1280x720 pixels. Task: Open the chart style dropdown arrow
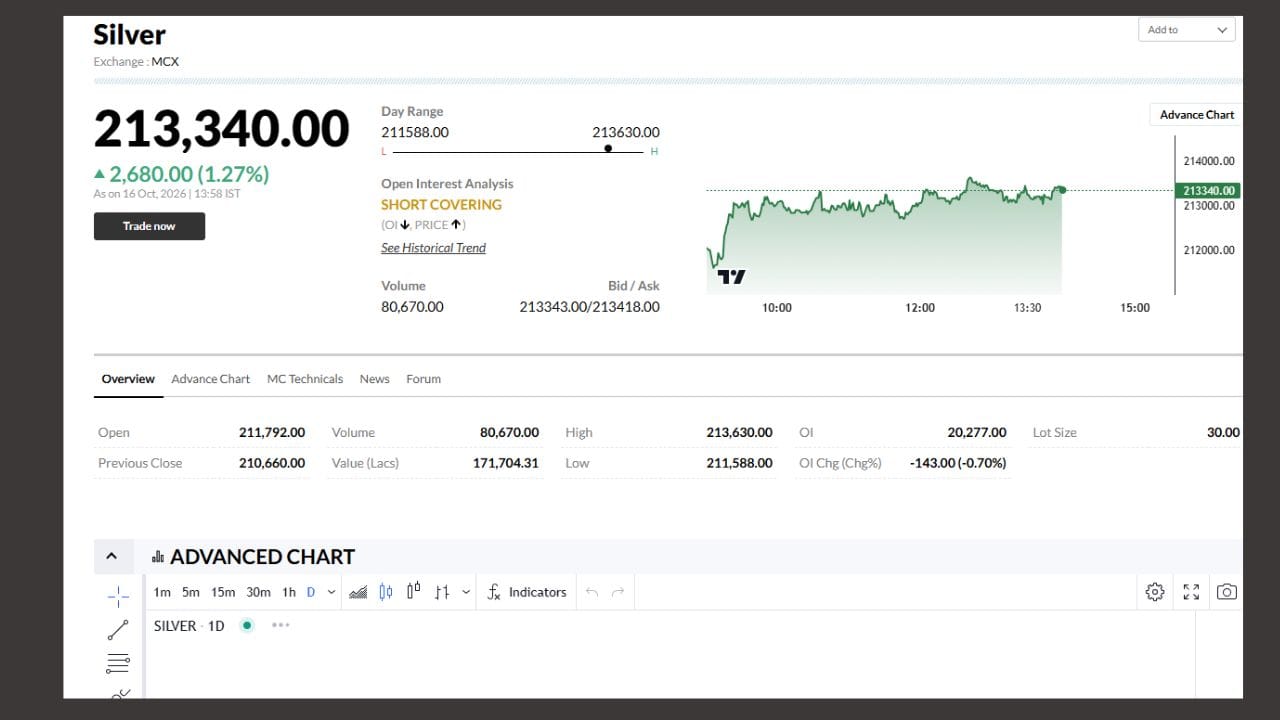click(466, 592)
